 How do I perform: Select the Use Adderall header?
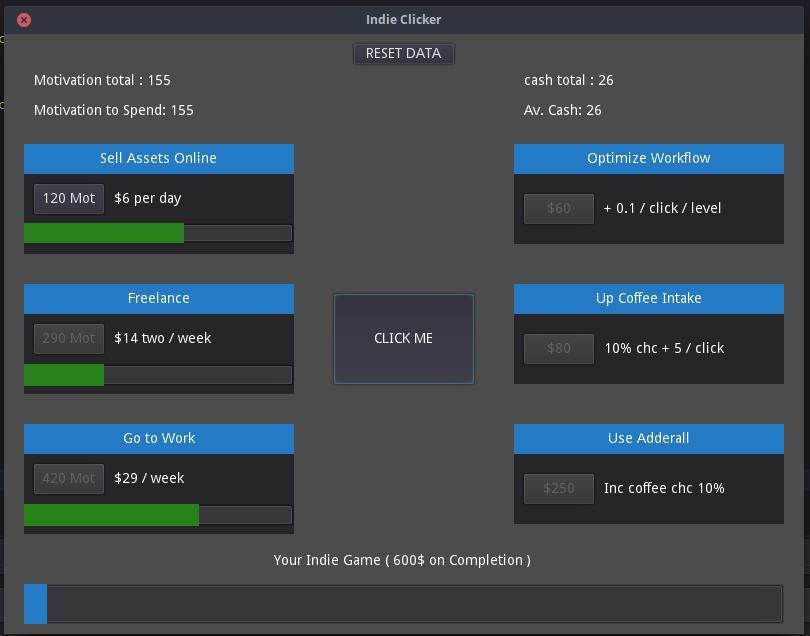[x=649, y=439]
